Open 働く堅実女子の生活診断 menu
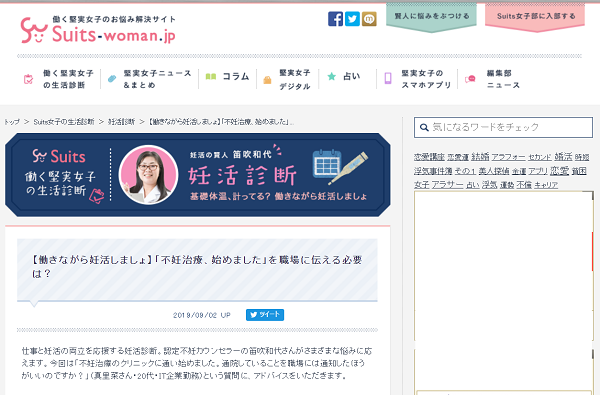Viewport: 600px width, 395px height. pyautogui.click(x=68, y=79)
